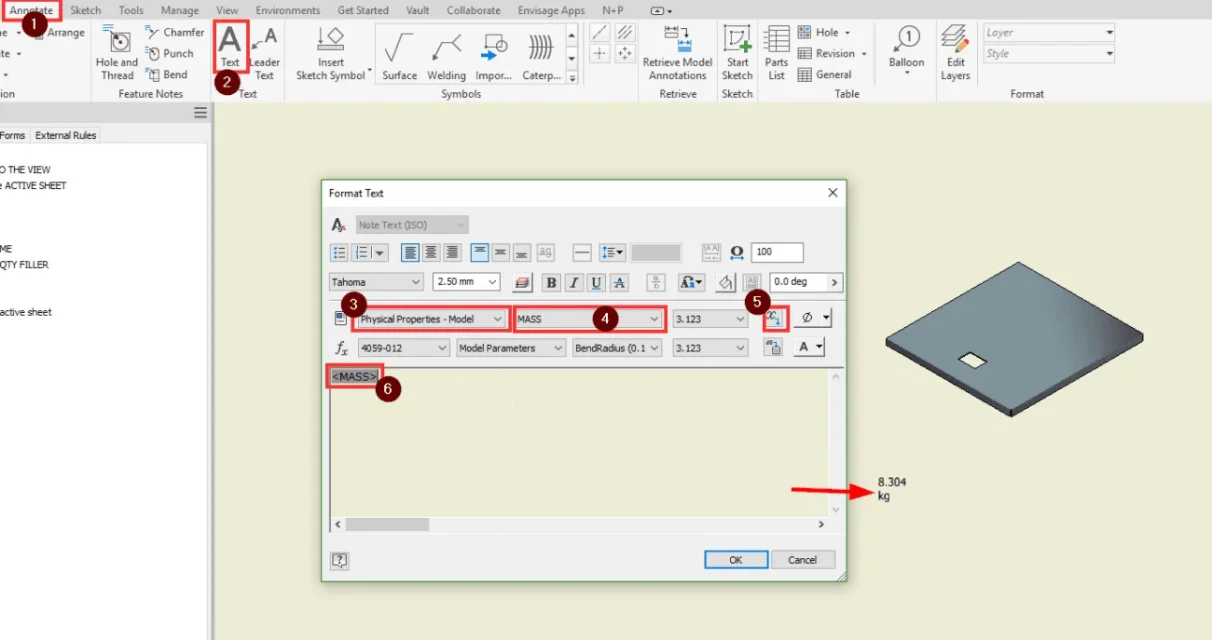
Task: Open the BendRadius parameter dropdown
Action: click(617, 348)
